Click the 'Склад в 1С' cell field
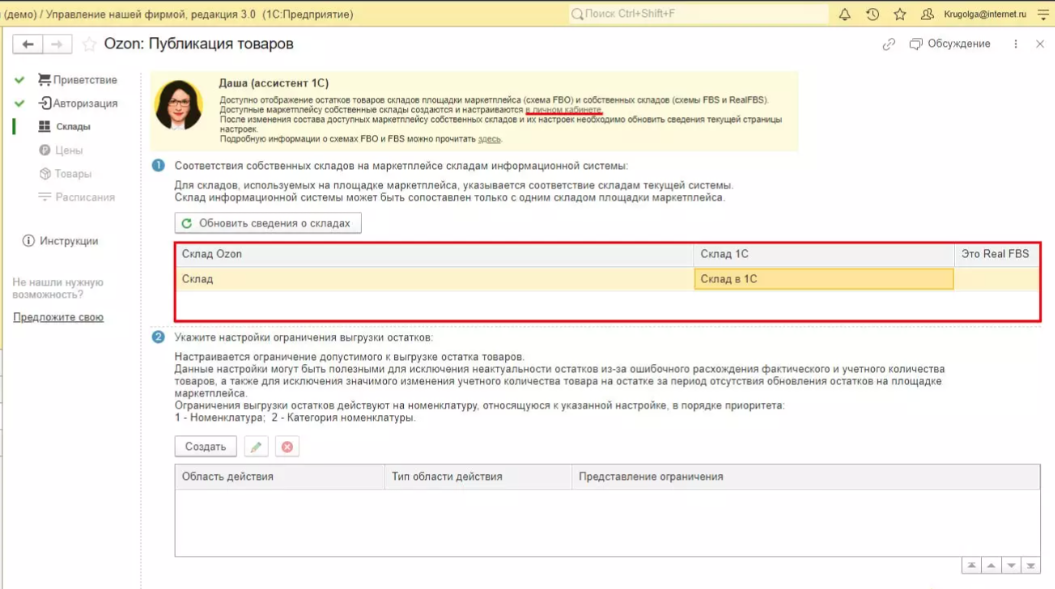The image size is (1055, 589). coord(824,279)
